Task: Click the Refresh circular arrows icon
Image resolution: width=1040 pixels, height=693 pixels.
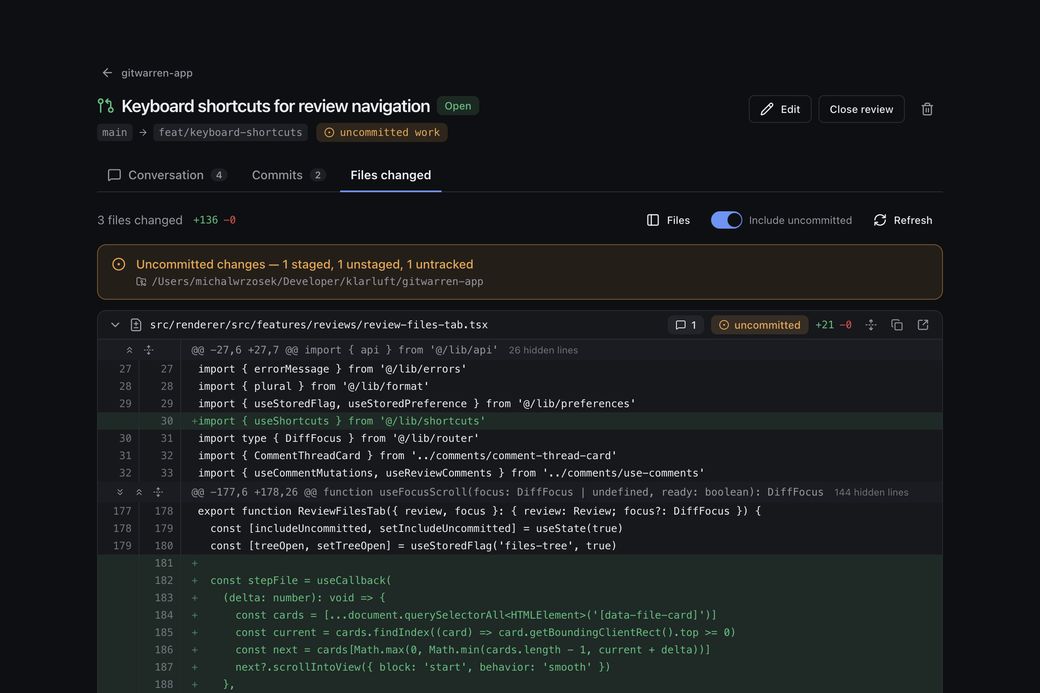Action: coord(879,220)
